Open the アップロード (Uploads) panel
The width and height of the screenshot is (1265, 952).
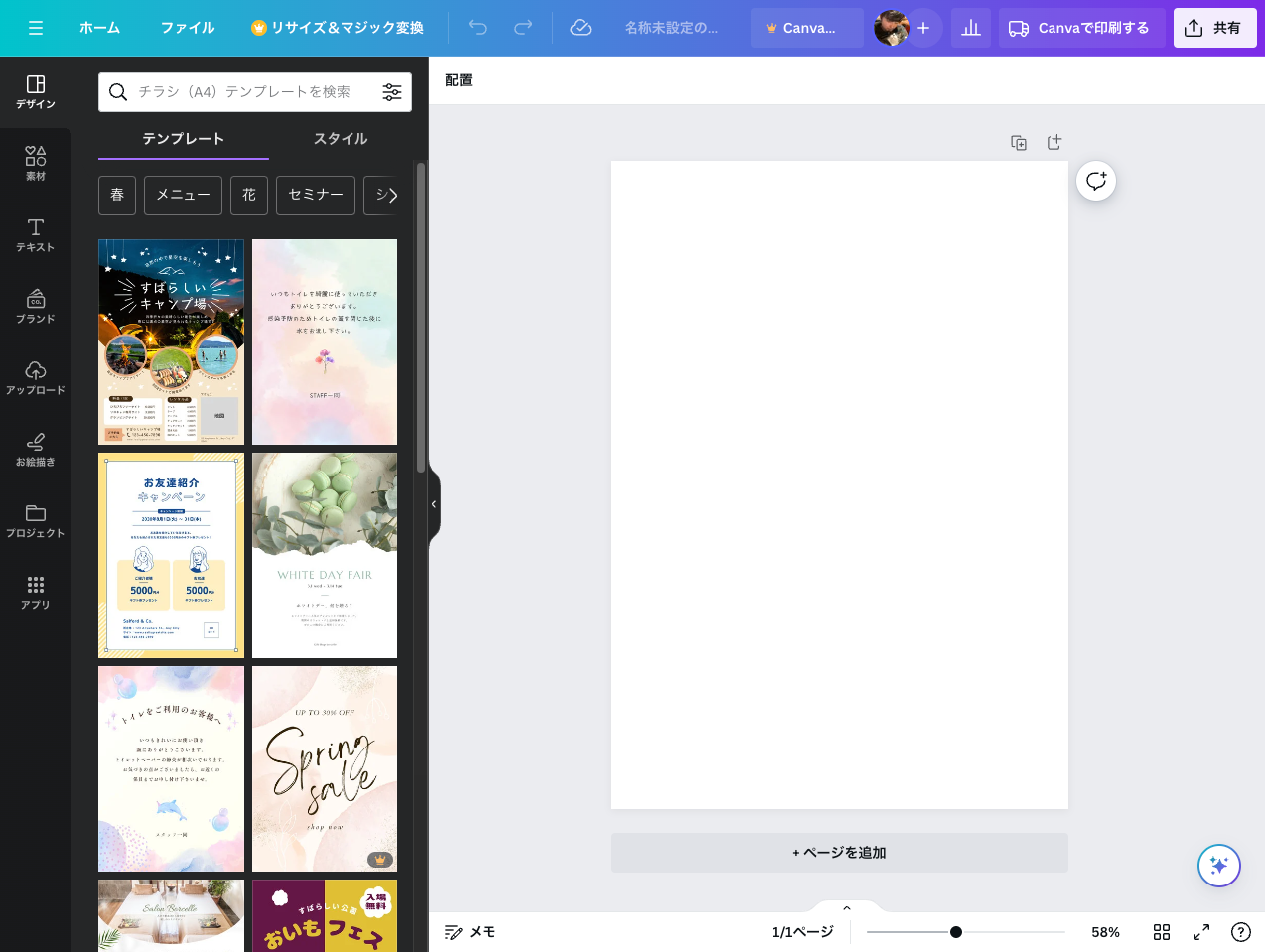tap(35, 377)
